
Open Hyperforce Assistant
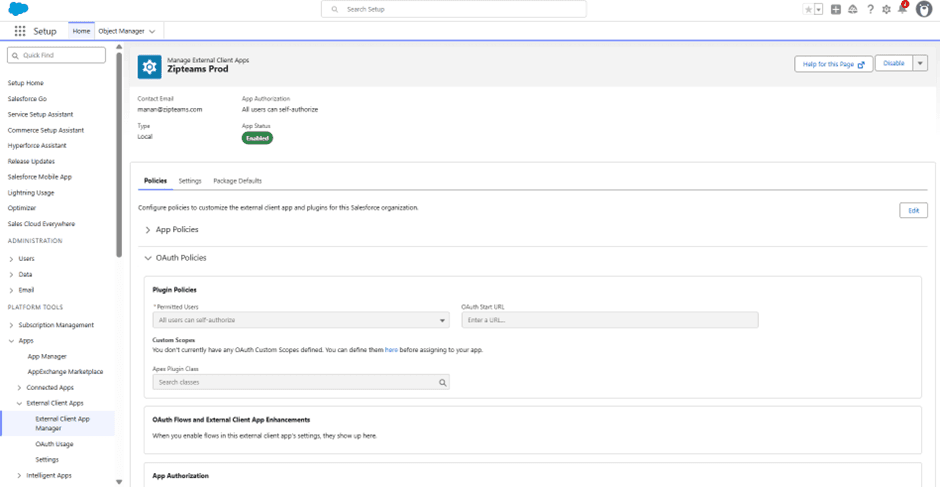coord(37,145)
